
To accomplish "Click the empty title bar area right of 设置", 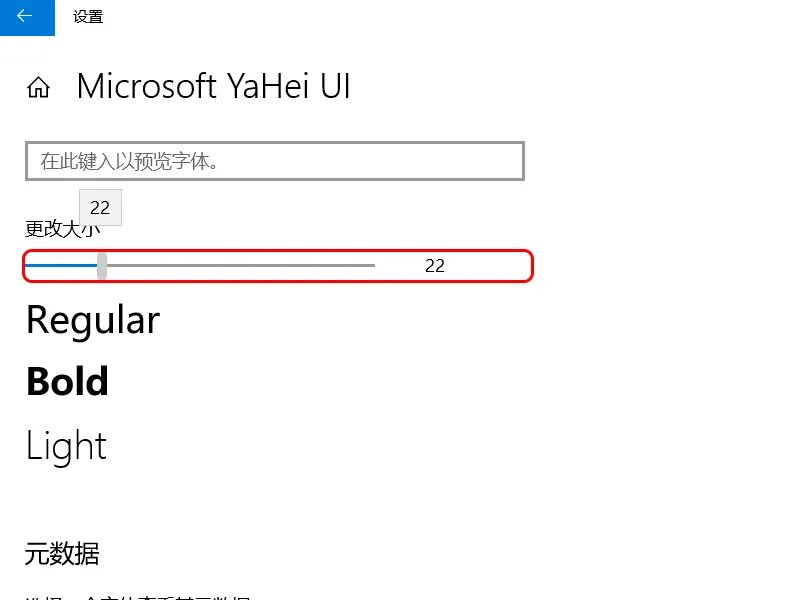I will point(450,17).
